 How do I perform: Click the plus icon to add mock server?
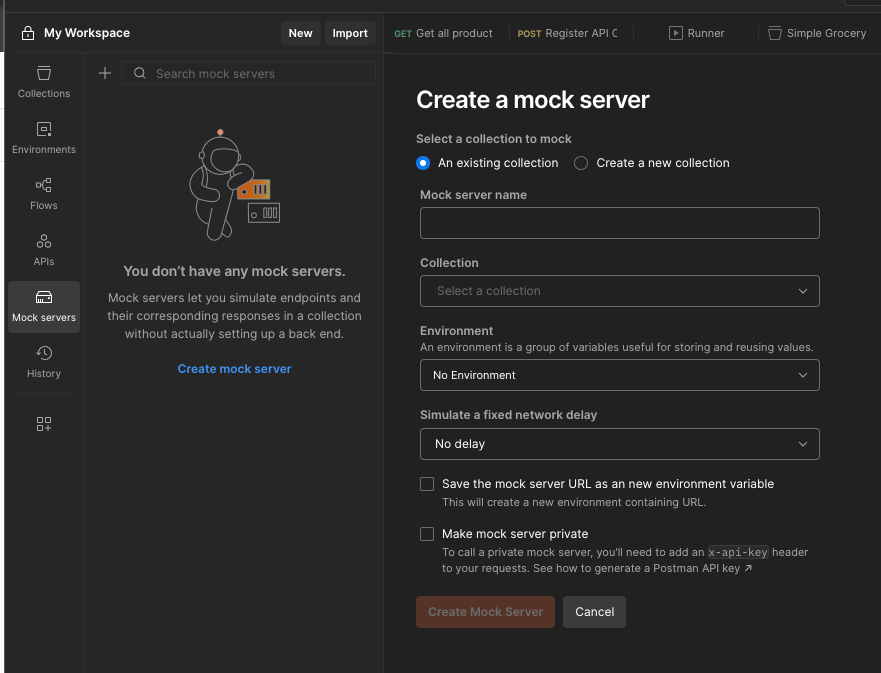point(105,73)
